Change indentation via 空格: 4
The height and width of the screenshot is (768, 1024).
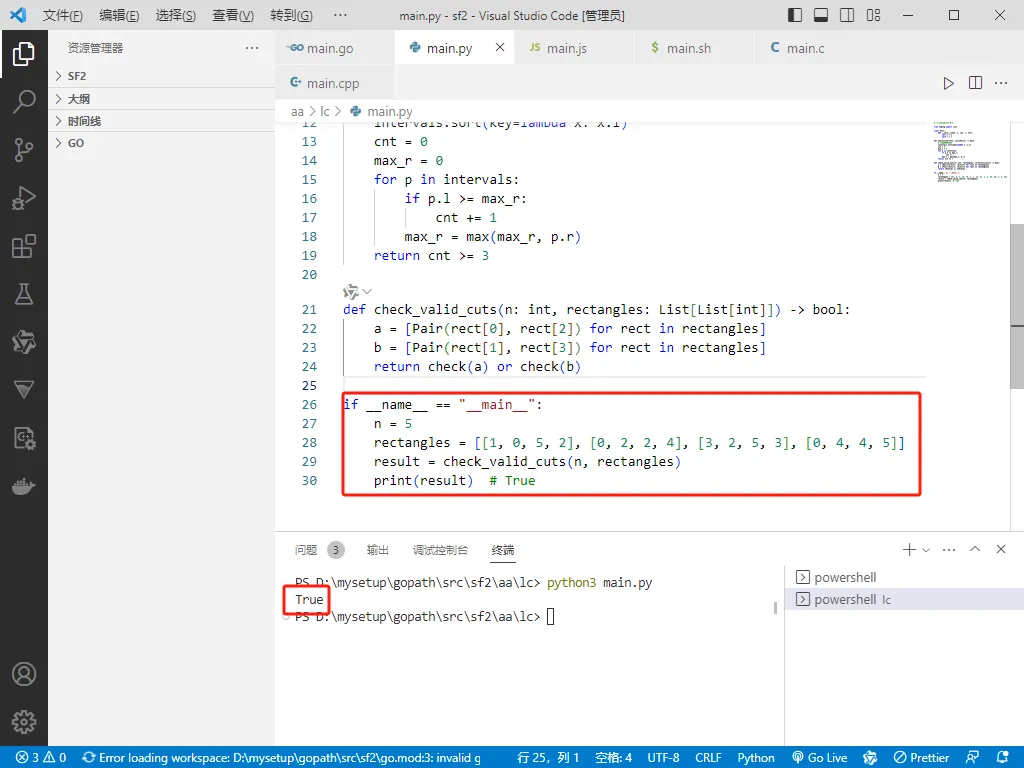(613, 758)
